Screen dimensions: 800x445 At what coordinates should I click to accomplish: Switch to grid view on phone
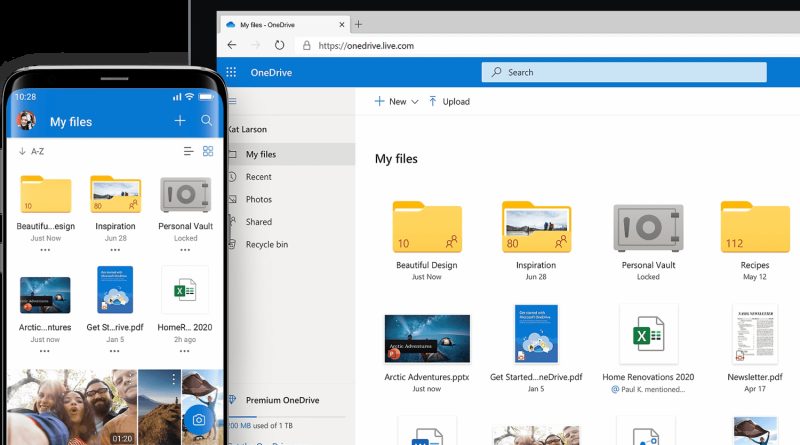pos(208,151)
